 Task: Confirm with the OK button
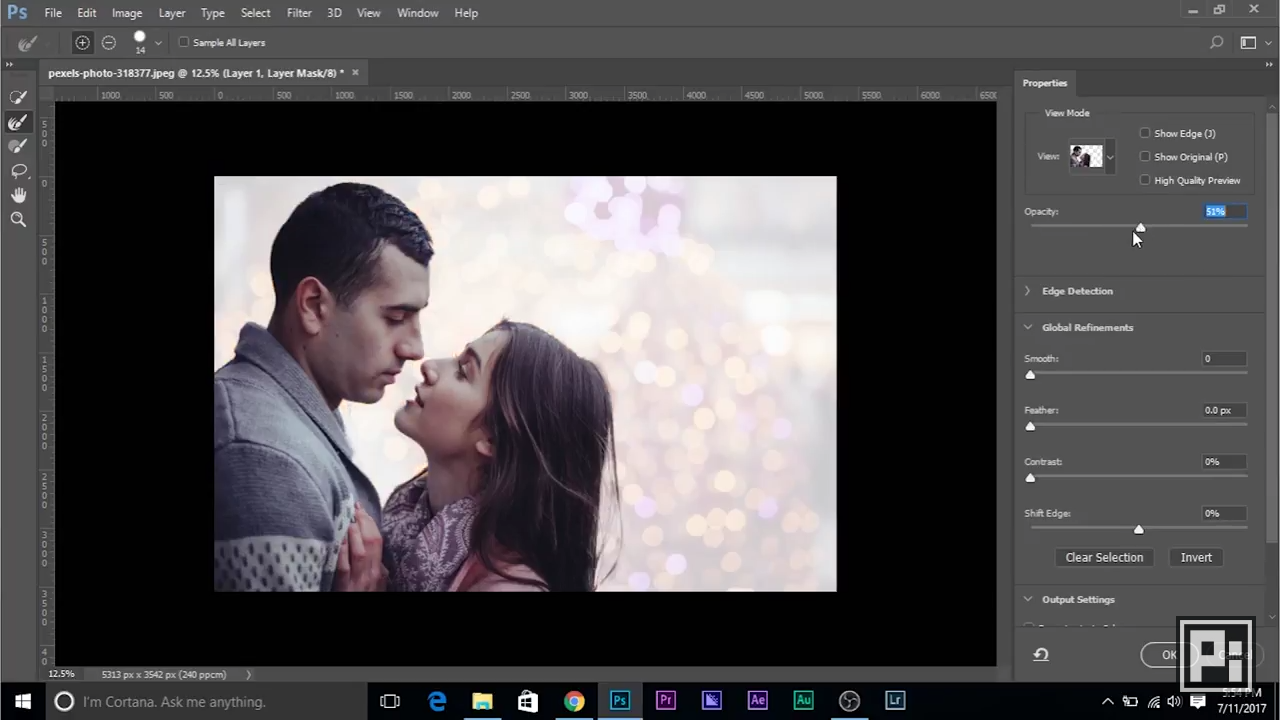[x=1167, y=655]
